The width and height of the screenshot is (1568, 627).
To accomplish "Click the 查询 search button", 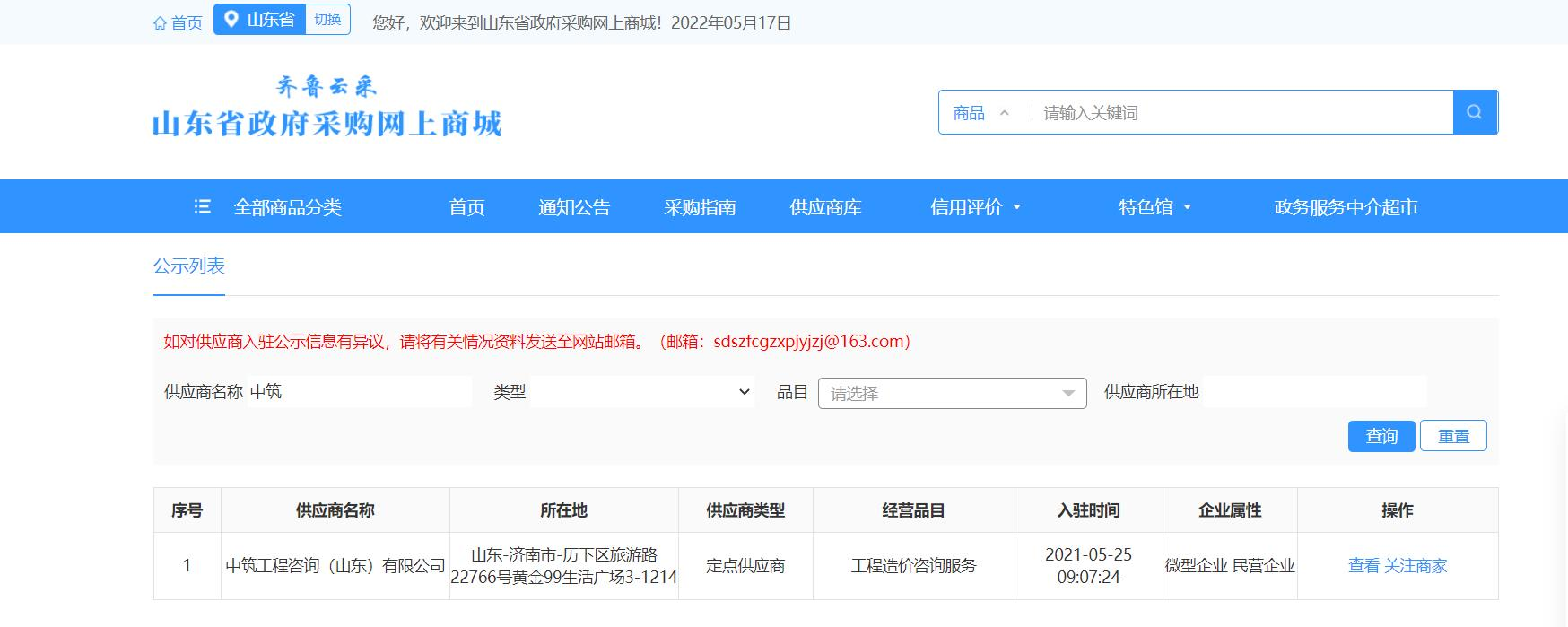I will click(1381, 436).
